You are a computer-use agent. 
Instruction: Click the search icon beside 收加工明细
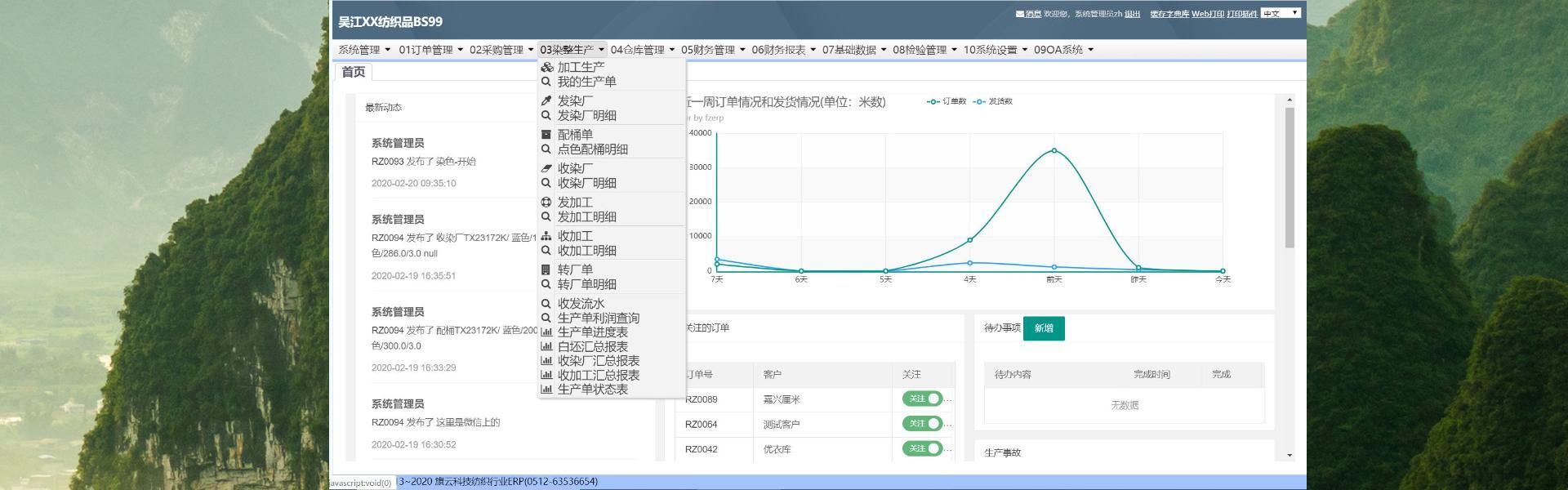(x=546, y=251)
